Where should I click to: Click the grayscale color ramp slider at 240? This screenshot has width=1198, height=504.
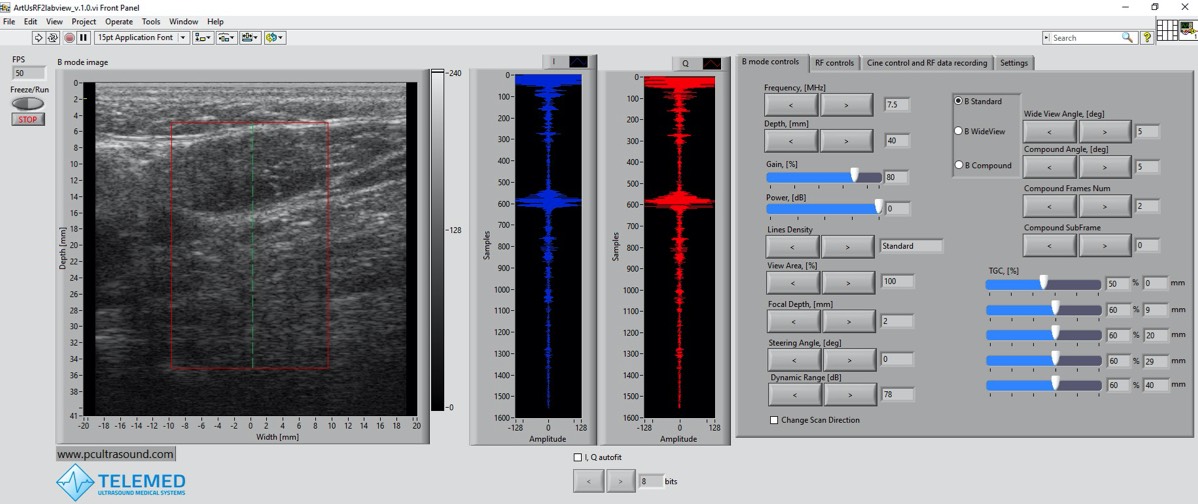437,72
